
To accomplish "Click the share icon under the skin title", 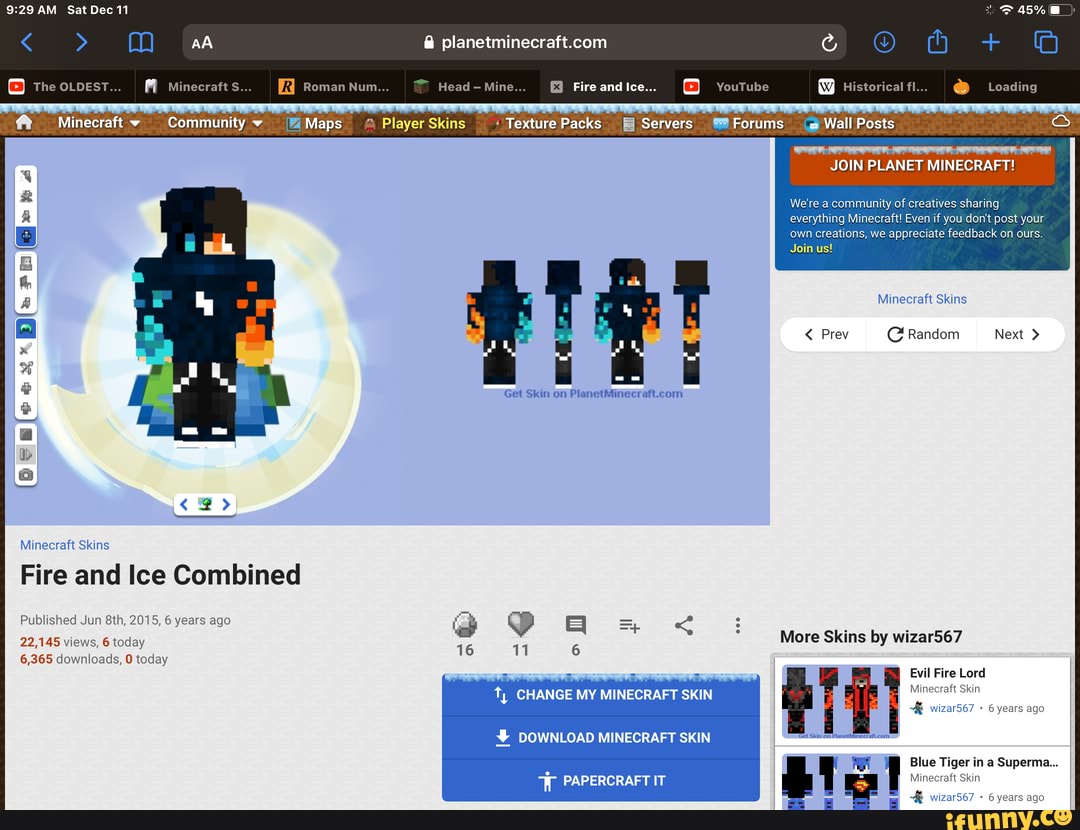I will tap(684, 626).
